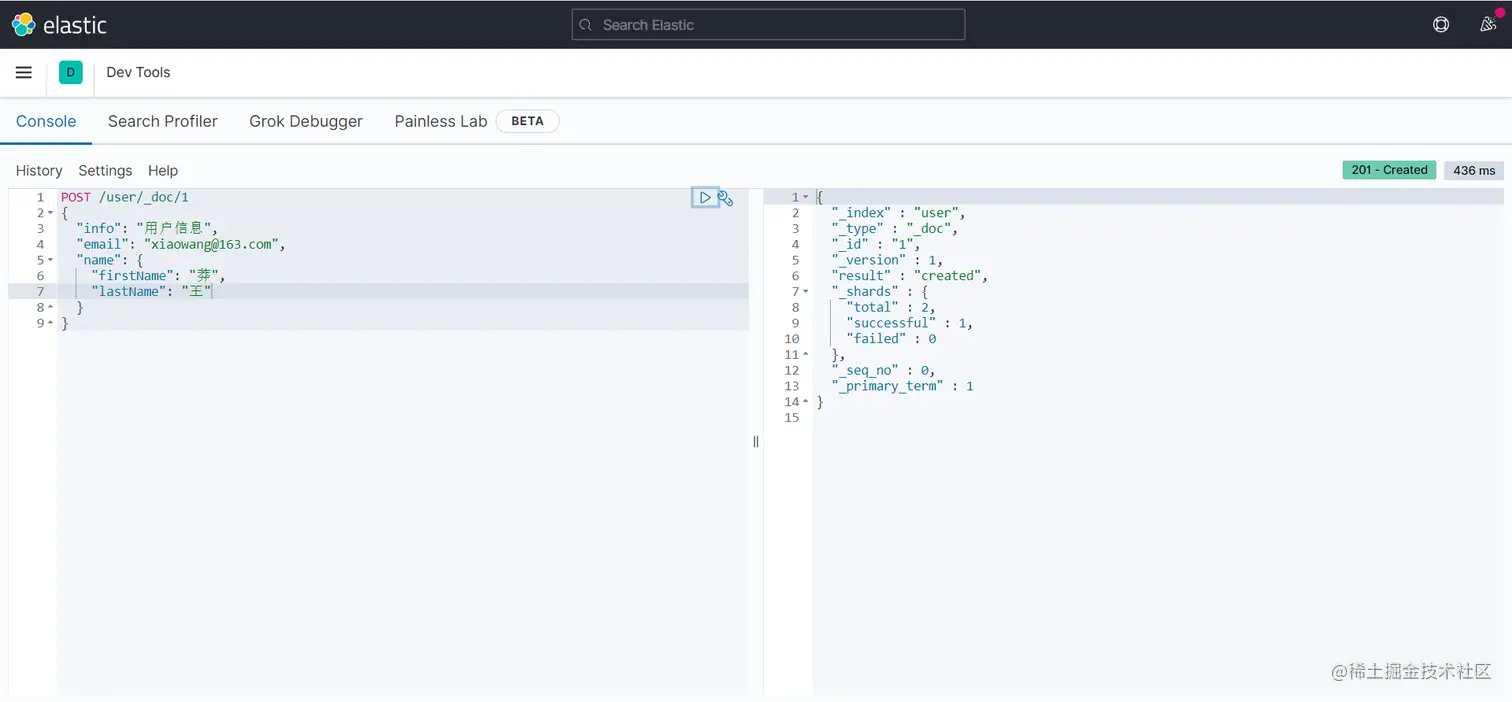Image resolution: width=1512 pixels, height=702 pixels.
Task: Click the panel resize handle between editors
Action: coord(756,441)
